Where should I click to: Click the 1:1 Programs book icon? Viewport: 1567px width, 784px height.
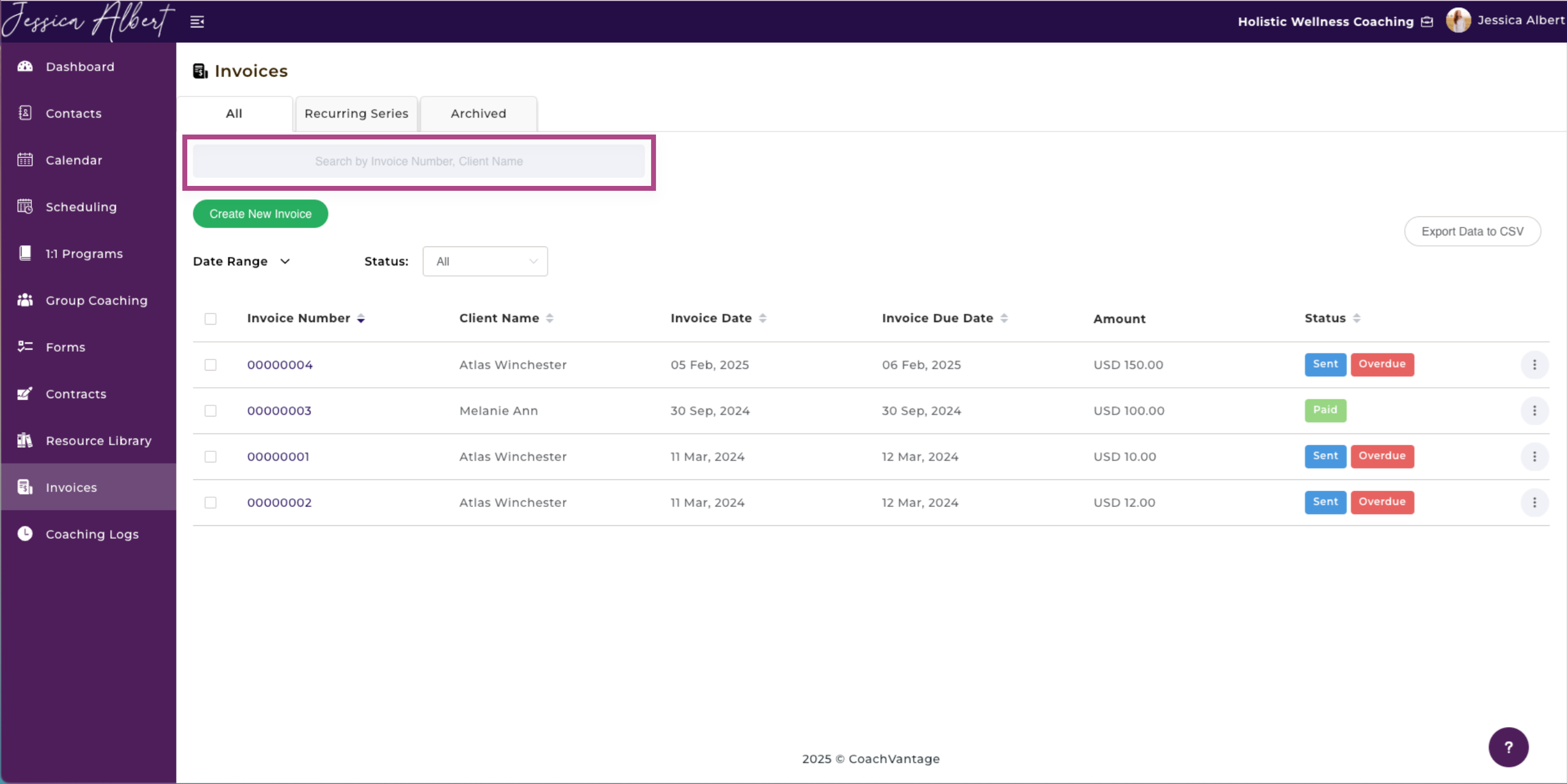pos(25,253)
